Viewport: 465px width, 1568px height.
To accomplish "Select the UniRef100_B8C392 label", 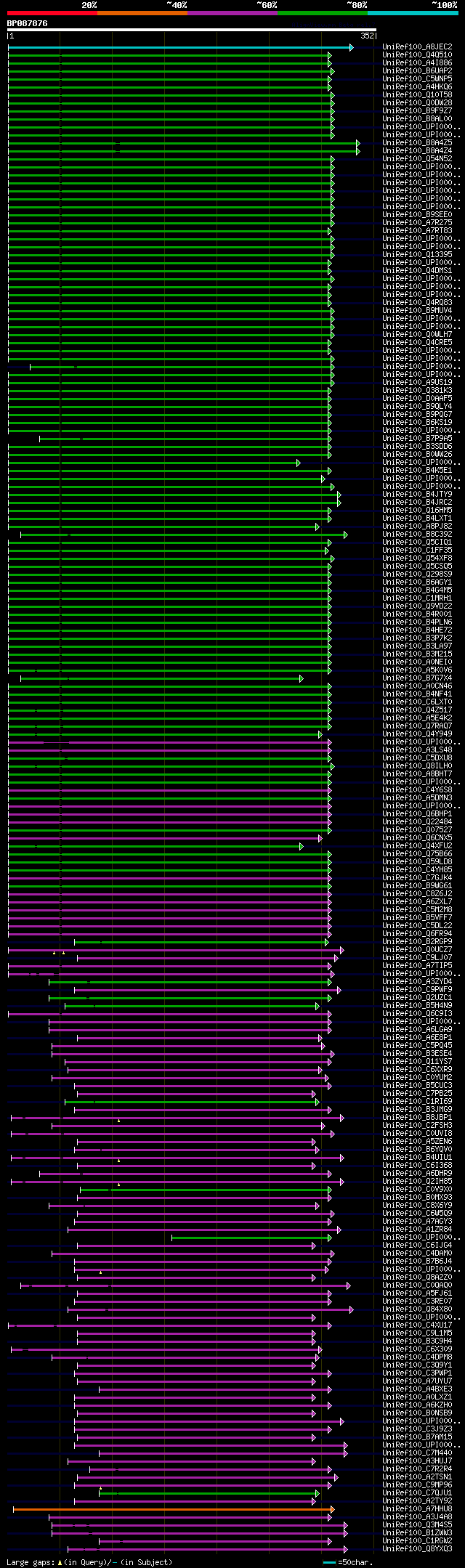I will click(417, 535).
